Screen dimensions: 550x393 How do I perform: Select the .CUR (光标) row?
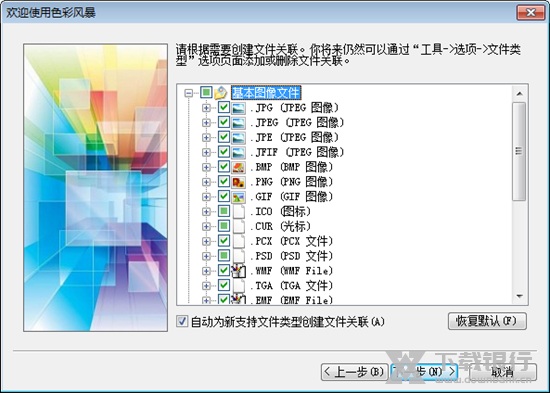(x=280, y=226)
